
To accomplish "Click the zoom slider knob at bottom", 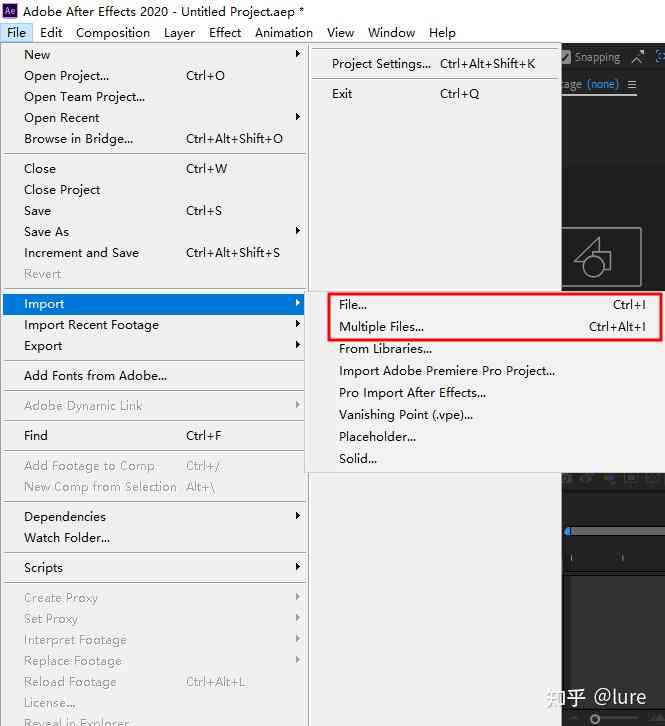I will tap(595, 719).
